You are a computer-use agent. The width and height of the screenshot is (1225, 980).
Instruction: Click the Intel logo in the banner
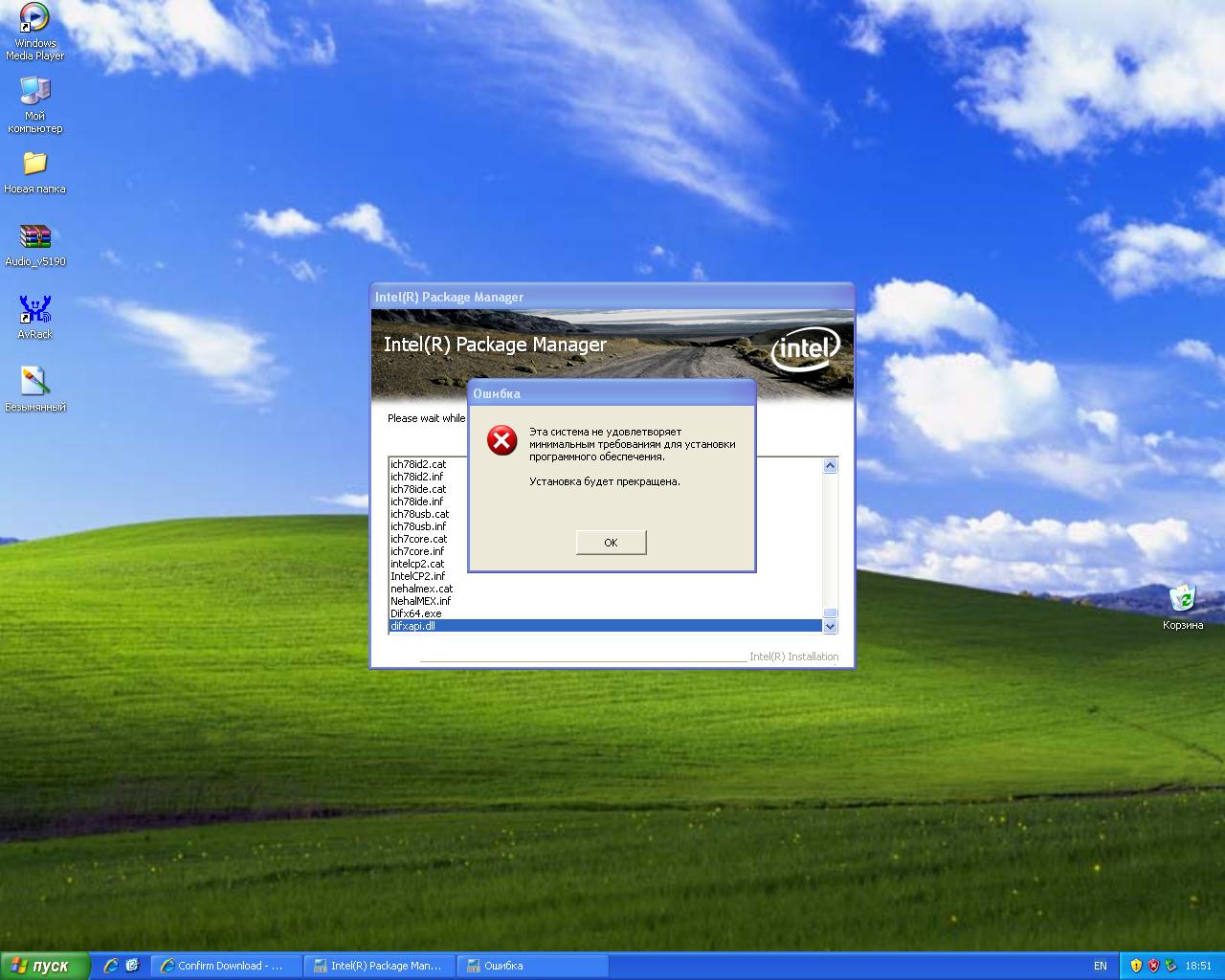806,348
